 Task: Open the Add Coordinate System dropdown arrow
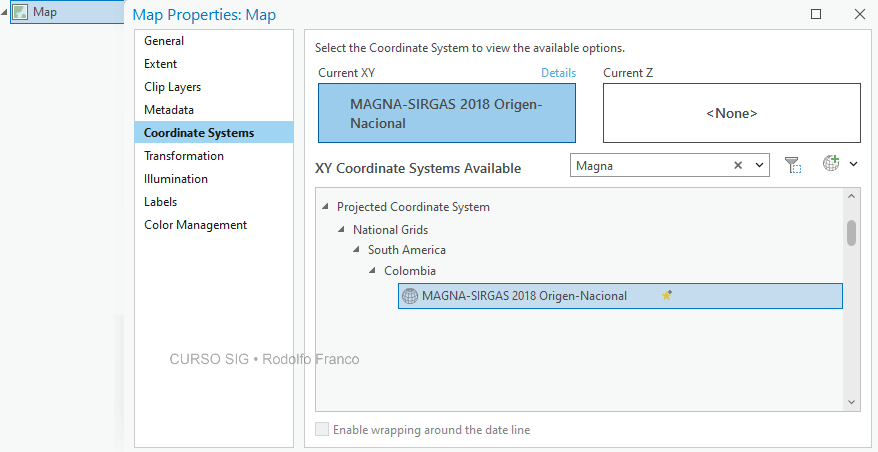point(853,164)
